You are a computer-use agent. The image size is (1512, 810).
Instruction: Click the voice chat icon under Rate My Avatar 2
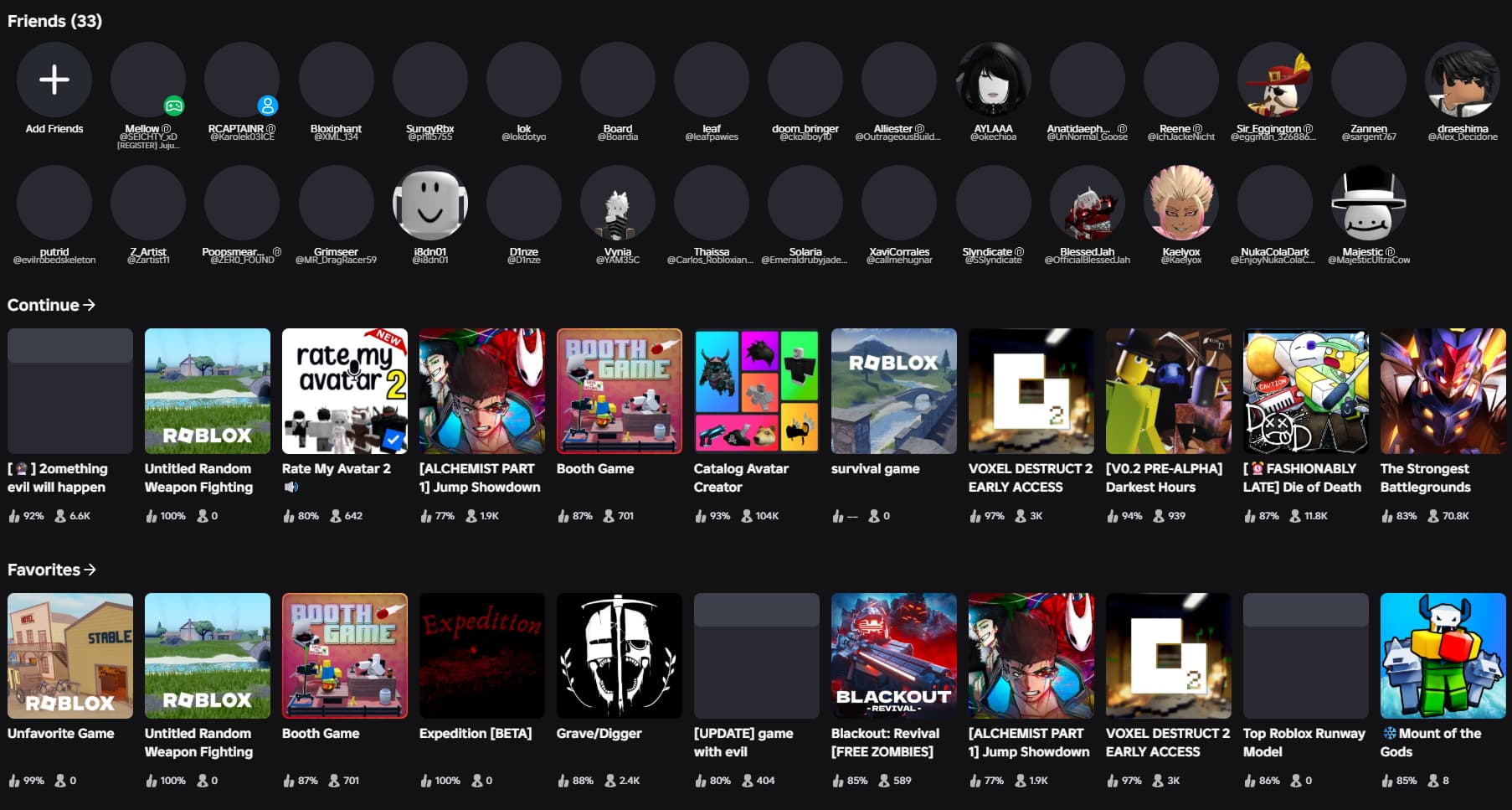[291, 487]
